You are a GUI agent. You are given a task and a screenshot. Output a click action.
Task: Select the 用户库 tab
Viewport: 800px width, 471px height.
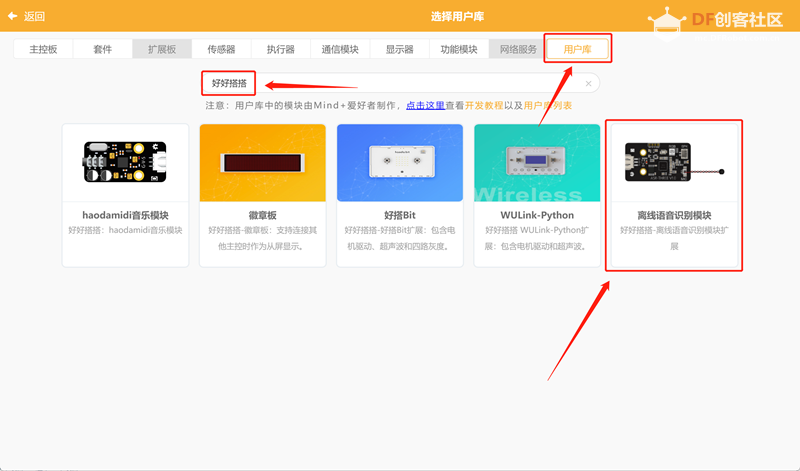578,49
